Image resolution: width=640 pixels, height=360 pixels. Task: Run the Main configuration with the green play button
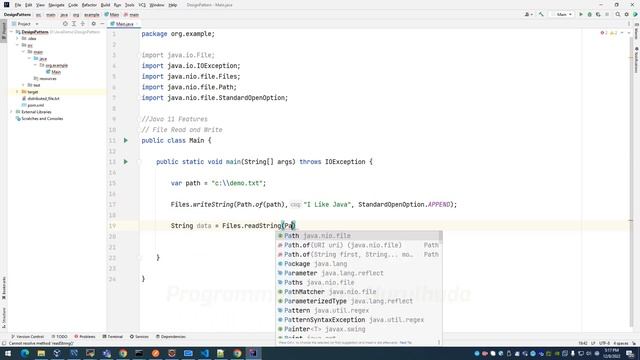coord(581,14)
